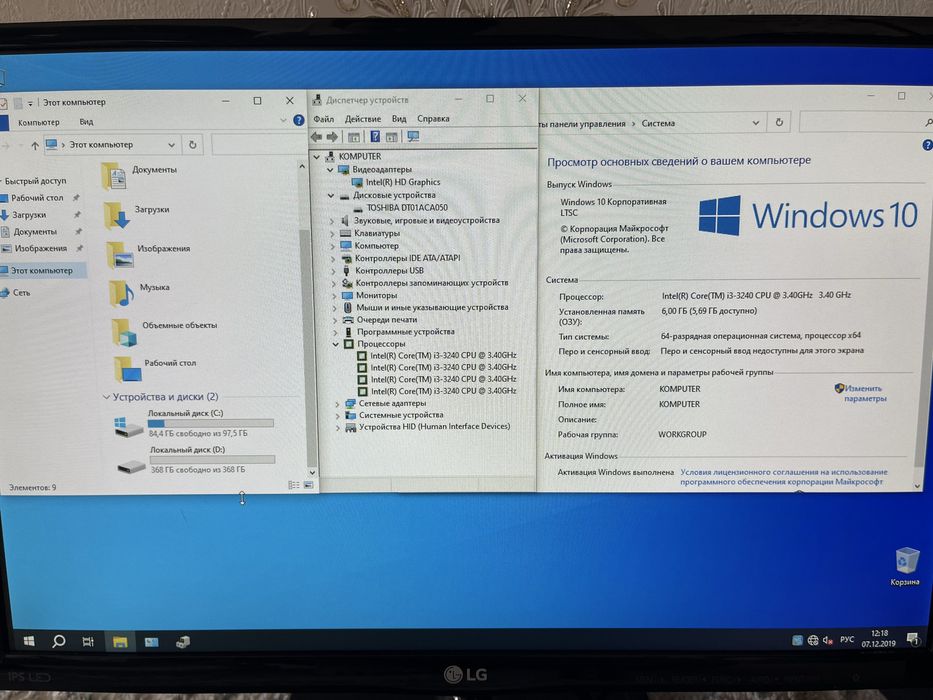Click the Система window search box

point(866,122)
